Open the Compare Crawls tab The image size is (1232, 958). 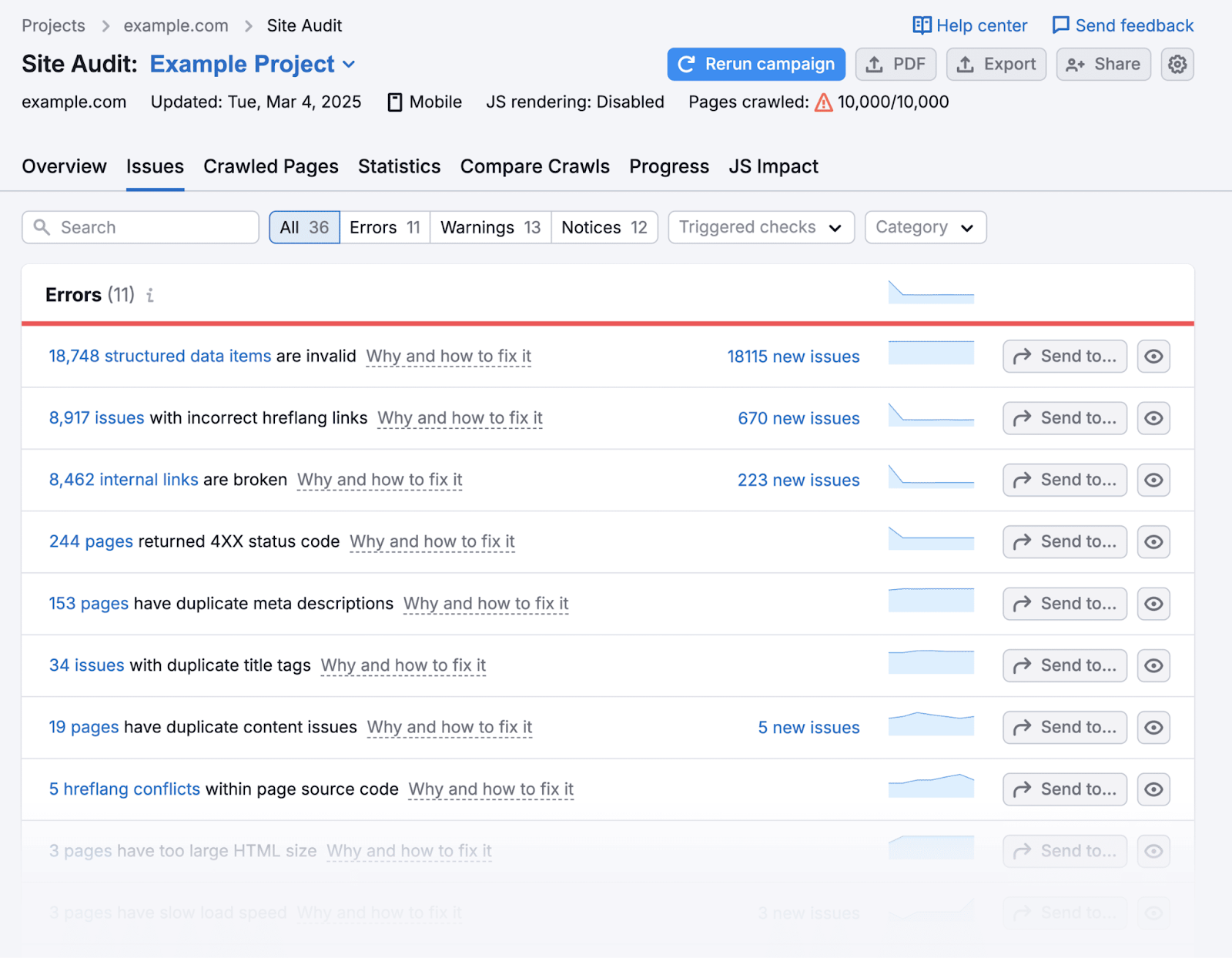[534, 166]
